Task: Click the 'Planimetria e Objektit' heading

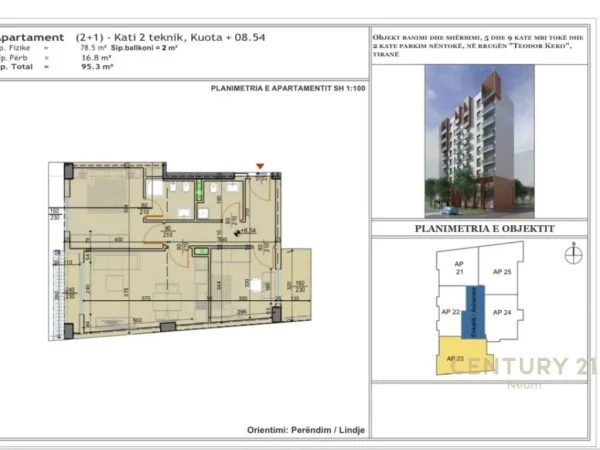Action: pos(484,228)
